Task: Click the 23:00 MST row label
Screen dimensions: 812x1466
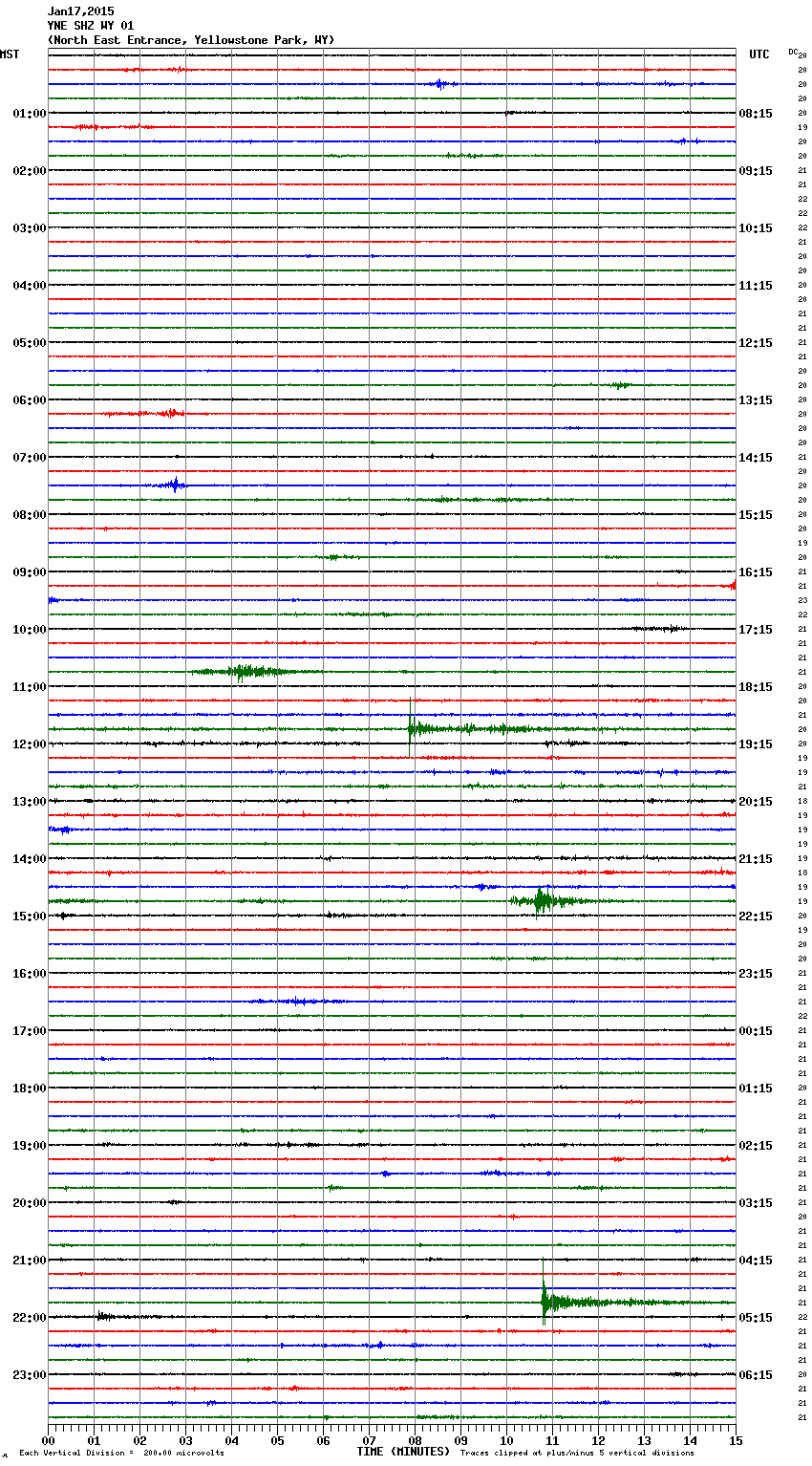Action: click(29, 1375)
